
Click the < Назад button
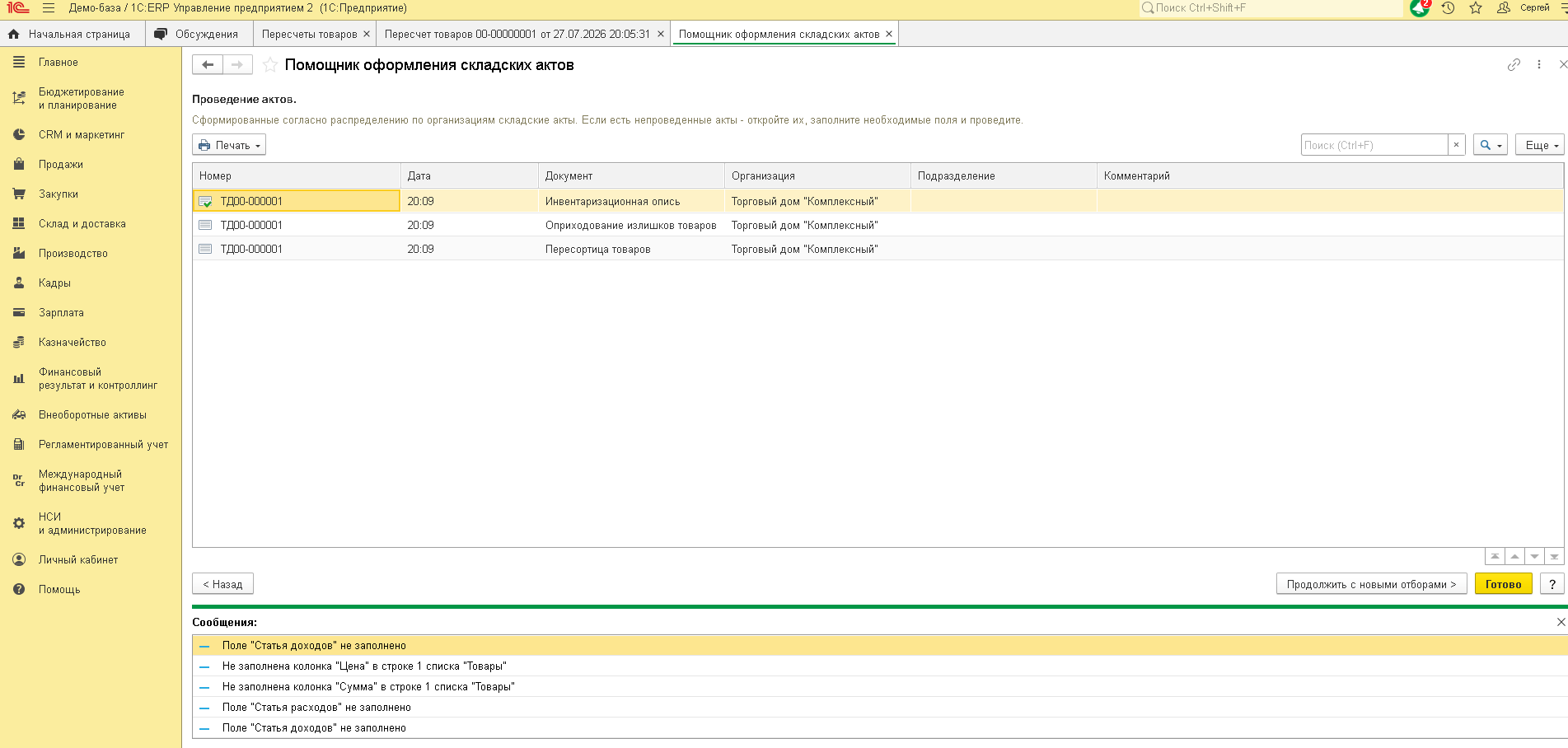(x=222, y=584)
